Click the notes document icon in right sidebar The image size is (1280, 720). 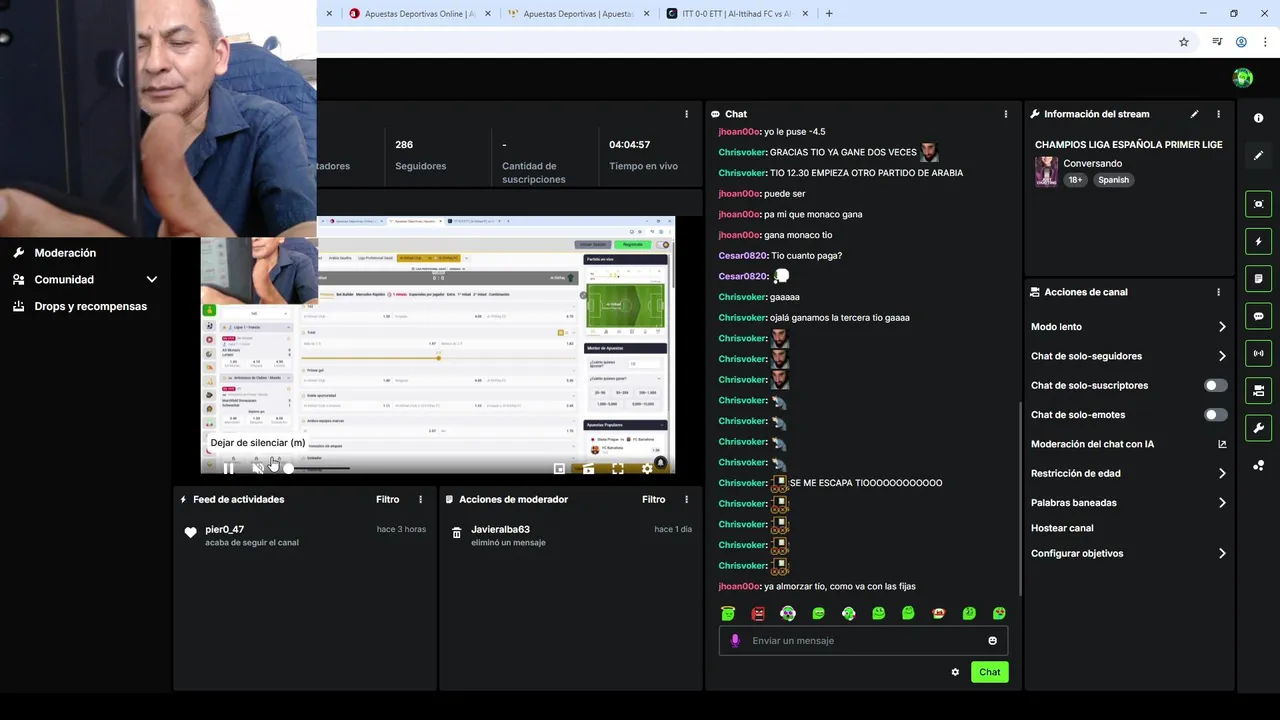[x=1258, y=278]
